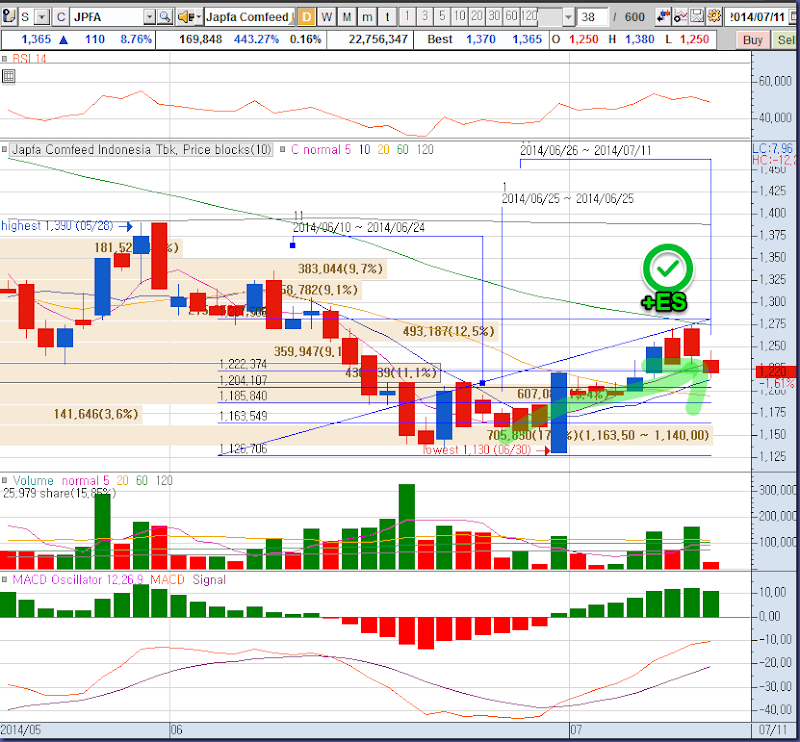Select the 5 interval button
This screenshot has height=742, width=800.
442,17
